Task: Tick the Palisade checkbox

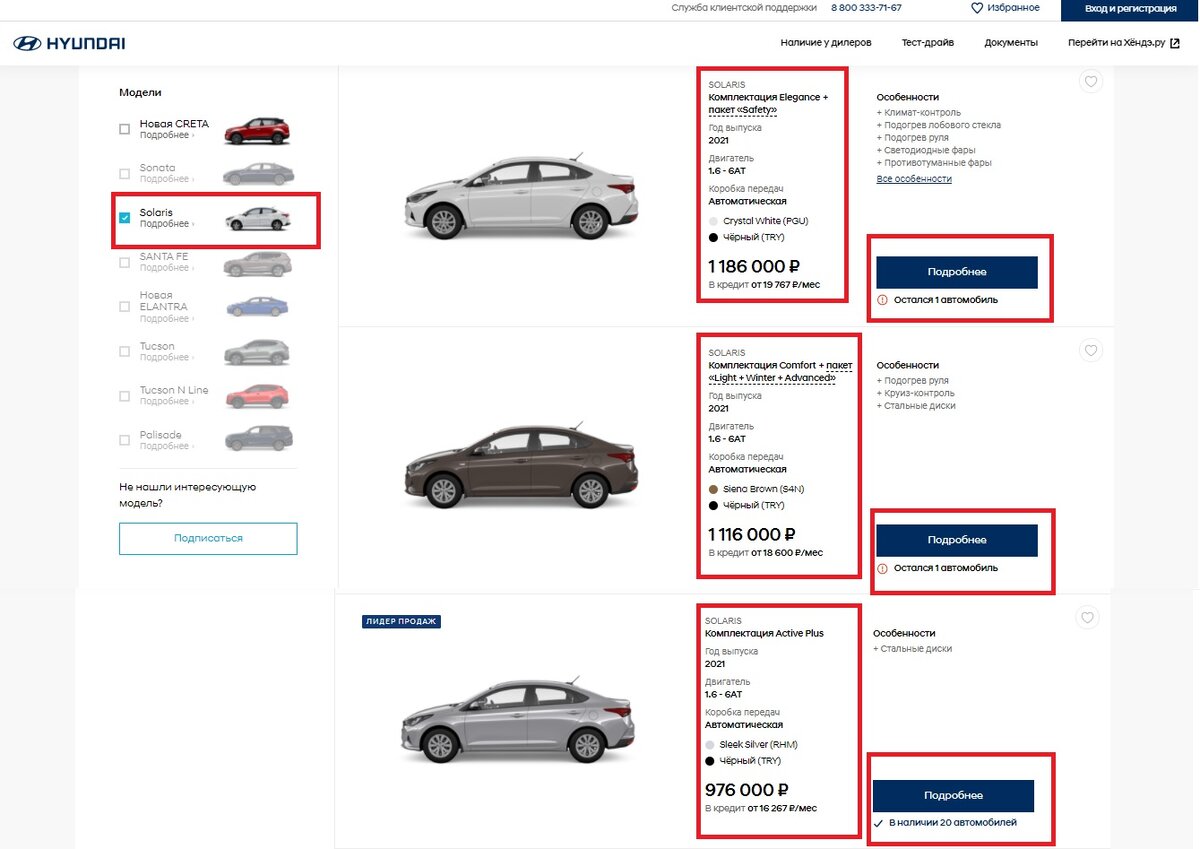Action: [x=125, y=440]
